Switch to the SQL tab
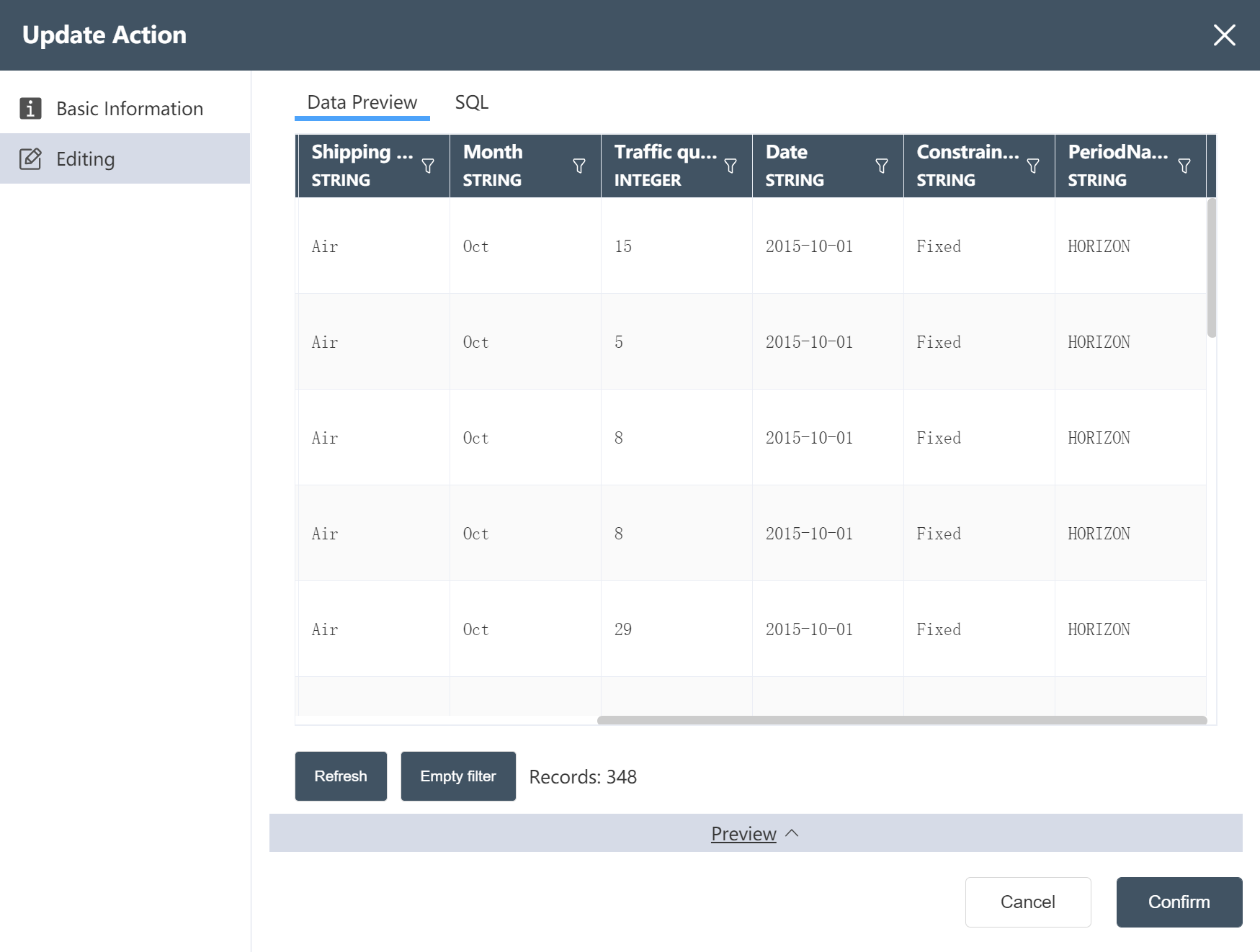Viewport: 1260px width, 952px height. [472, 102]
